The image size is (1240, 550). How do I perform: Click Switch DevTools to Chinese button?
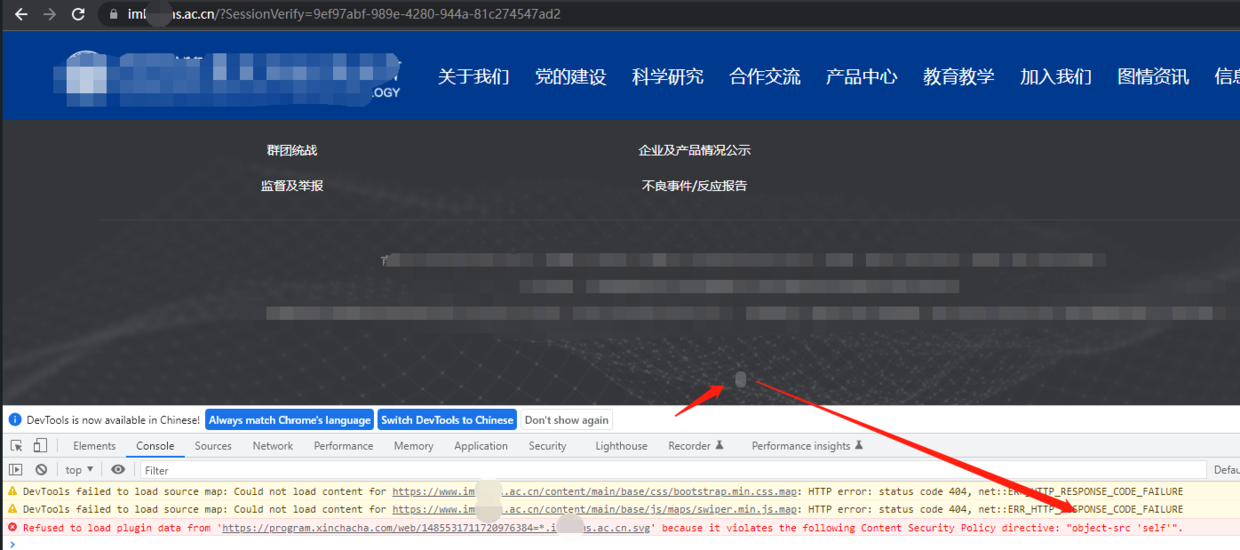point(447,420)
